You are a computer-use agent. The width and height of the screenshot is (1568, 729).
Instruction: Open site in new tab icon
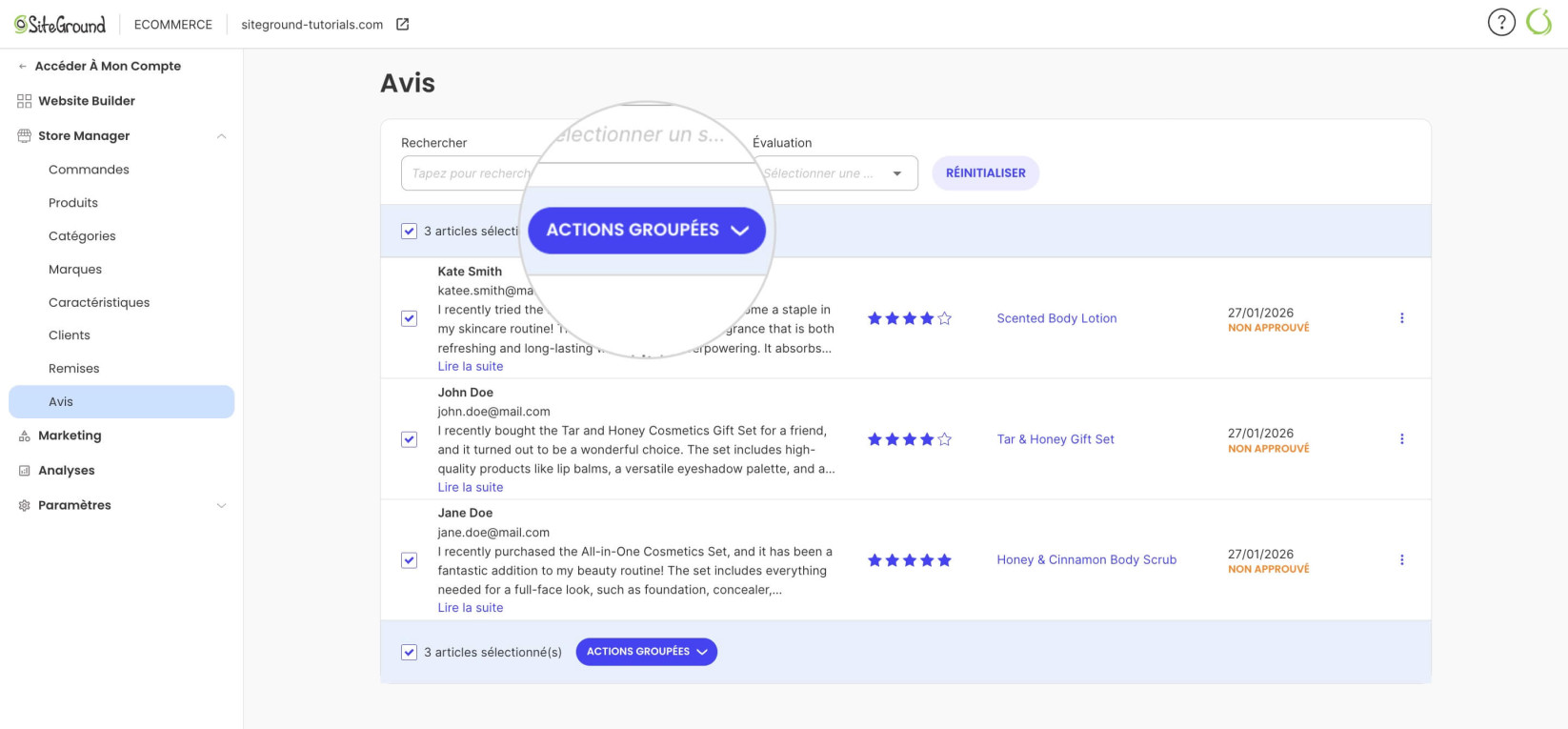(x=403, y=25)
